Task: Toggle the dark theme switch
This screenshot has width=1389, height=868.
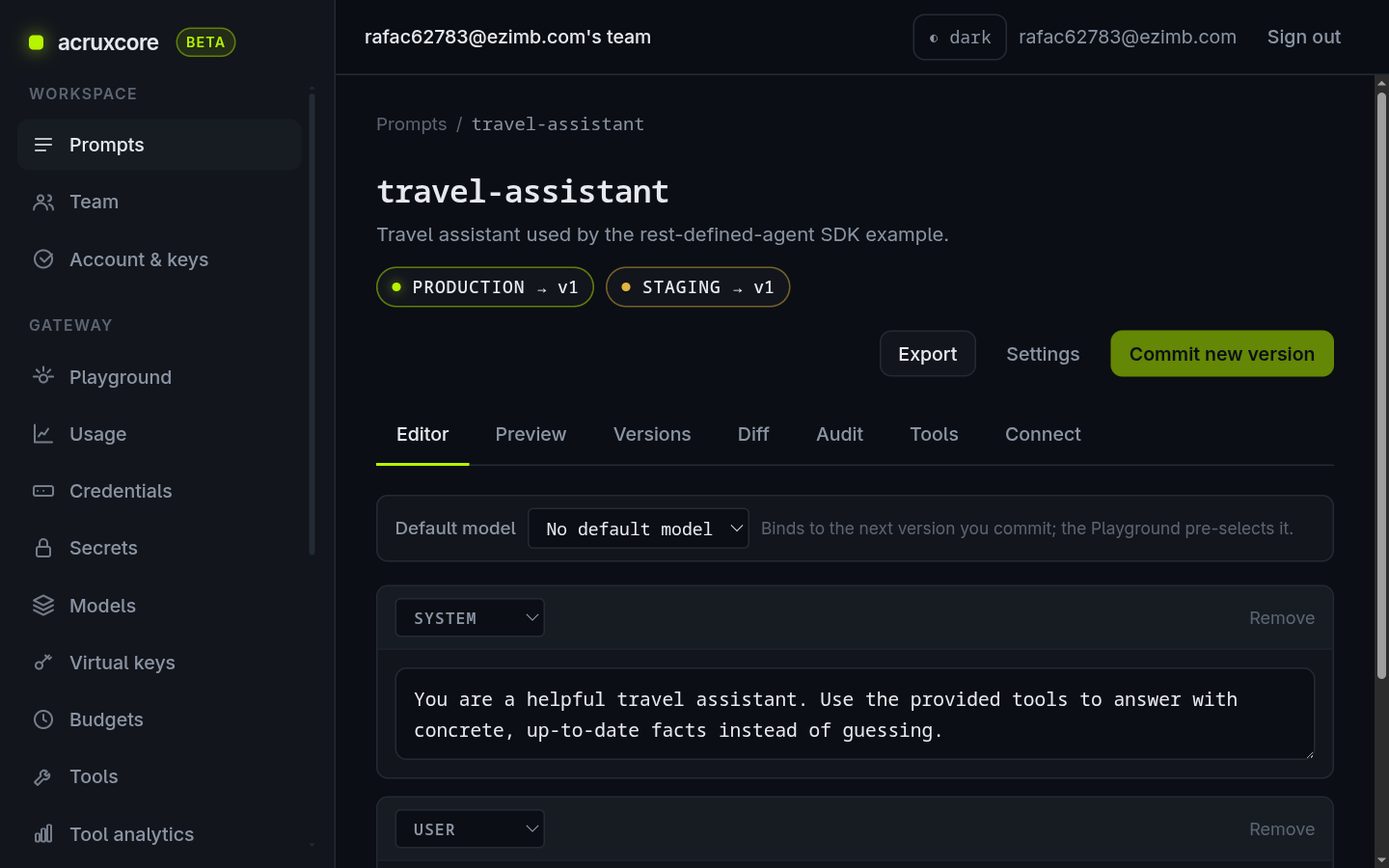Action: [960, 37]
